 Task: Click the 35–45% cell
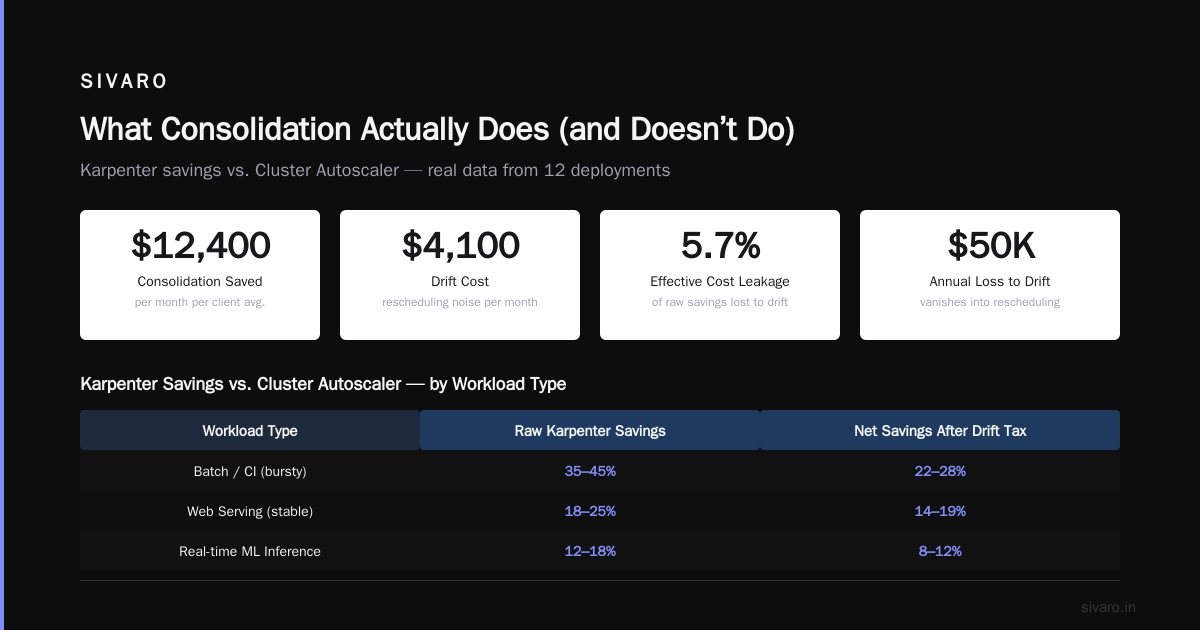click(590, 471)
